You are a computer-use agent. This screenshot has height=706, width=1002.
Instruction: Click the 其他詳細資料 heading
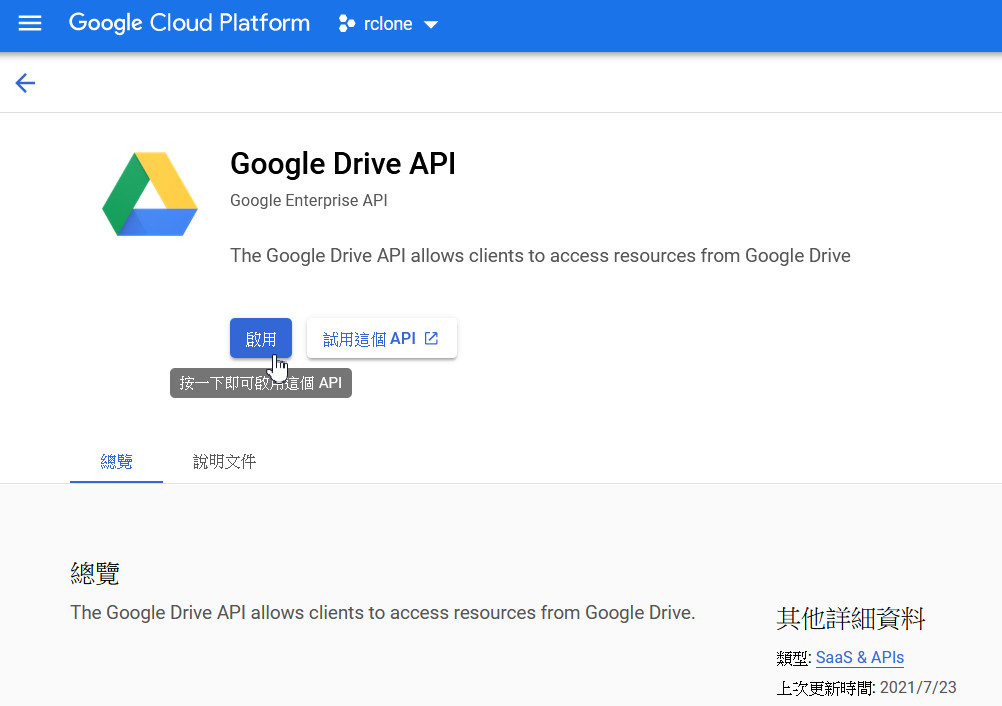pos(850,618)
